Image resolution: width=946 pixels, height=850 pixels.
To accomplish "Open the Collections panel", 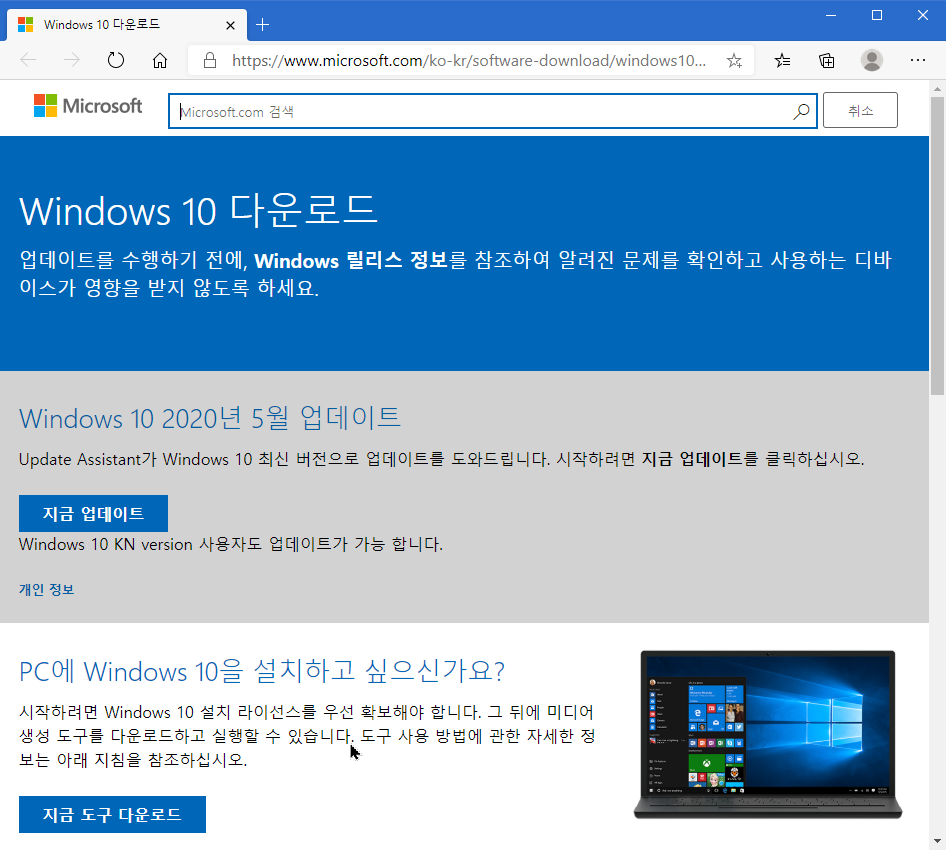I will (x=827, y=60).
